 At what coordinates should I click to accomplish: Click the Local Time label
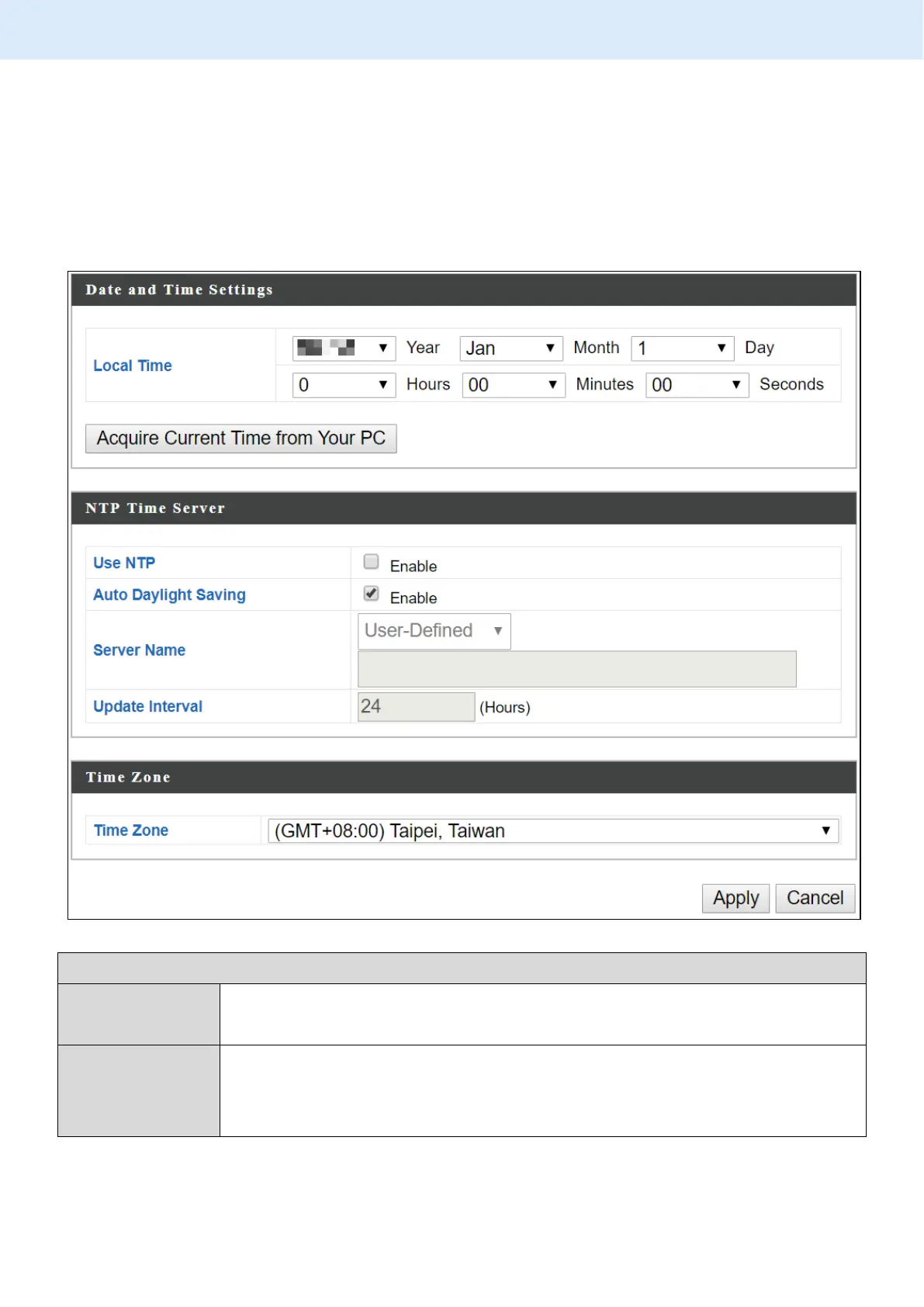(133, 366)
